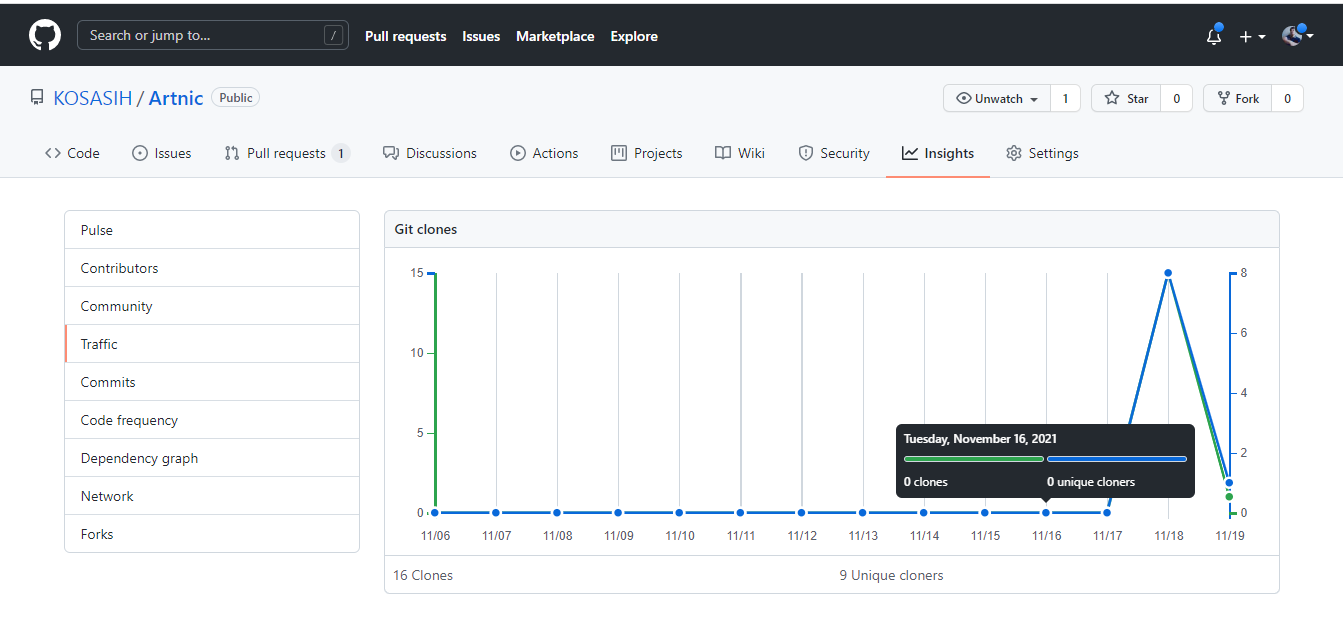Image resolution: width=1343 pixels, height=623 pixels.
Task: Click the Pull requests counter badge 1
Action: coord(341,153)
